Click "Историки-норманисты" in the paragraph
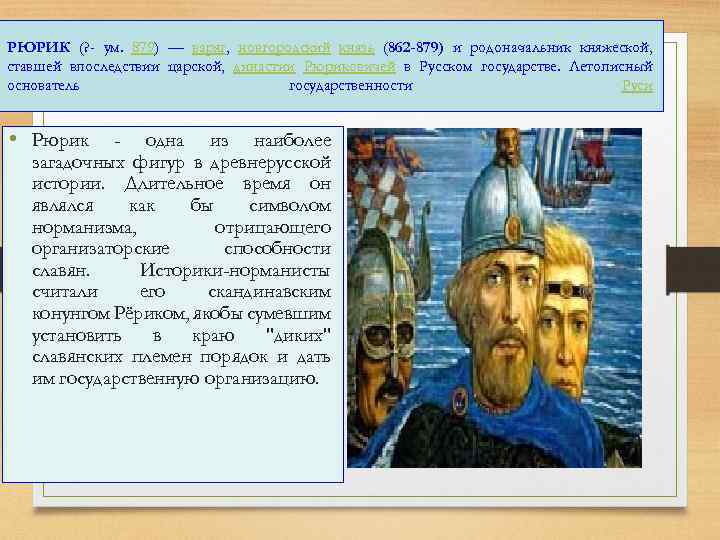720x540 pixels. coord(235,271)
